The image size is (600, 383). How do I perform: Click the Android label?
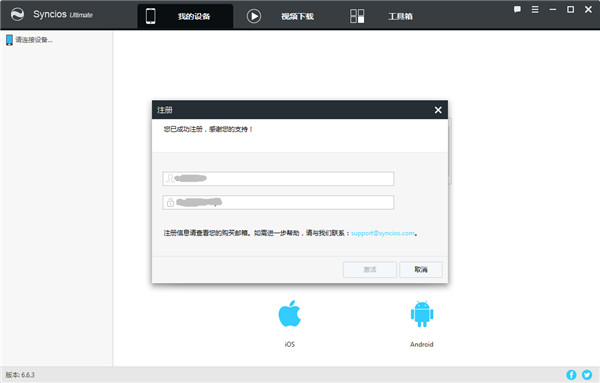(422, 344)
